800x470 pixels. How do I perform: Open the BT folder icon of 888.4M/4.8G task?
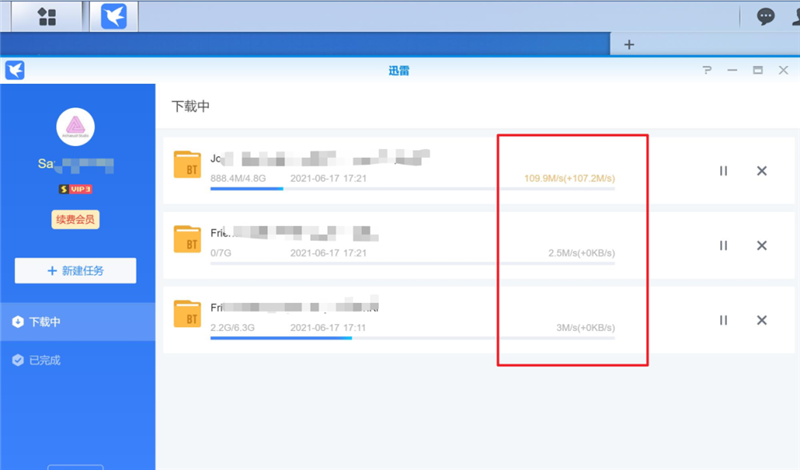click(187, 164)
